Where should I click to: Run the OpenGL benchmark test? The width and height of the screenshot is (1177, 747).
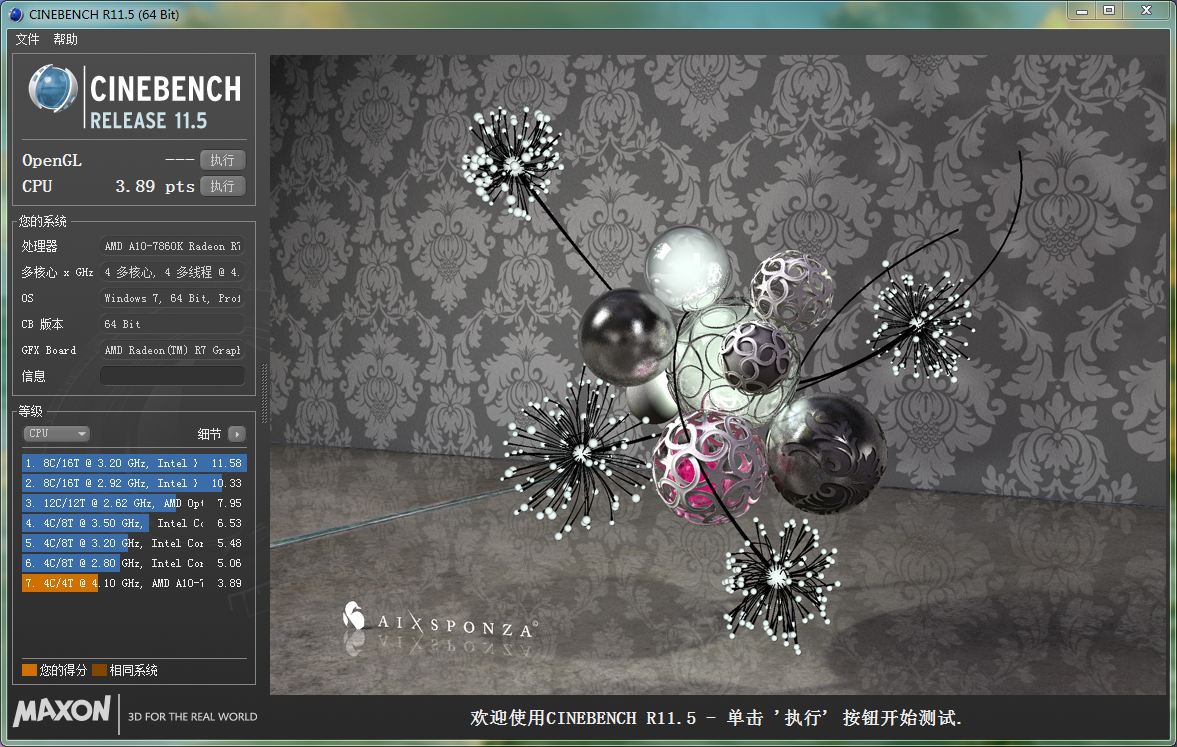pyautogui.click(x=222, y=160)
